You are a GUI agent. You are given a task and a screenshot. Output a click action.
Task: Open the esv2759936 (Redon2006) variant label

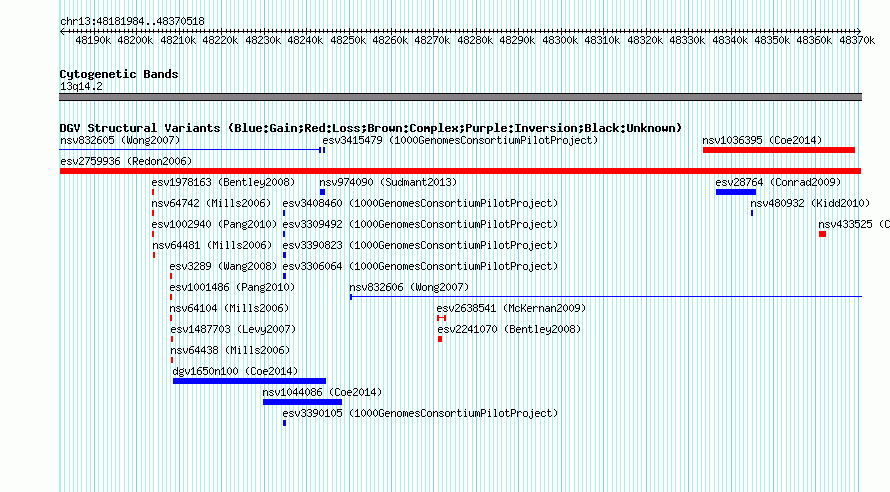126,161
